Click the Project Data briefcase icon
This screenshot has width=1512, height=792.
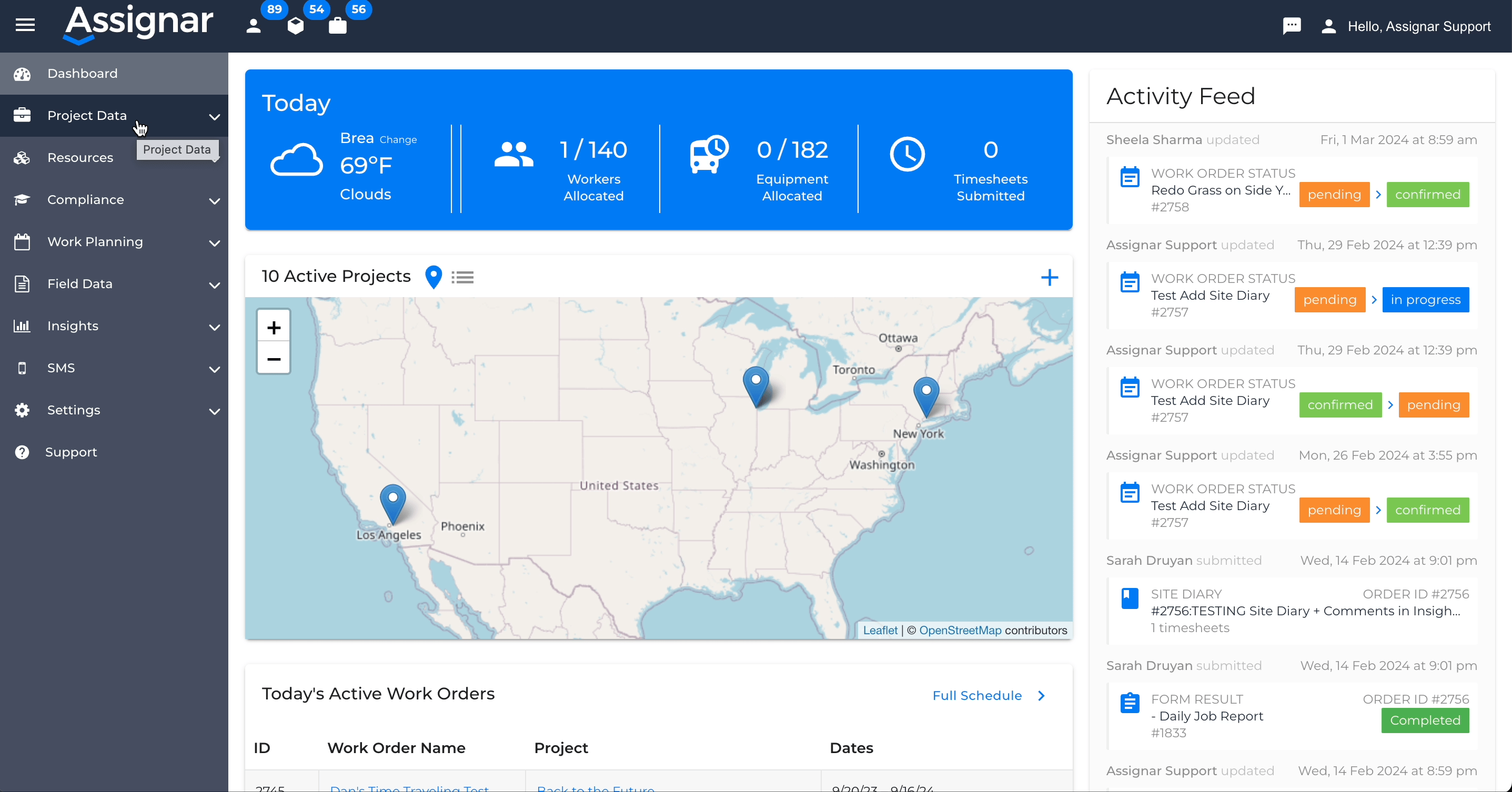coord(22,116)
